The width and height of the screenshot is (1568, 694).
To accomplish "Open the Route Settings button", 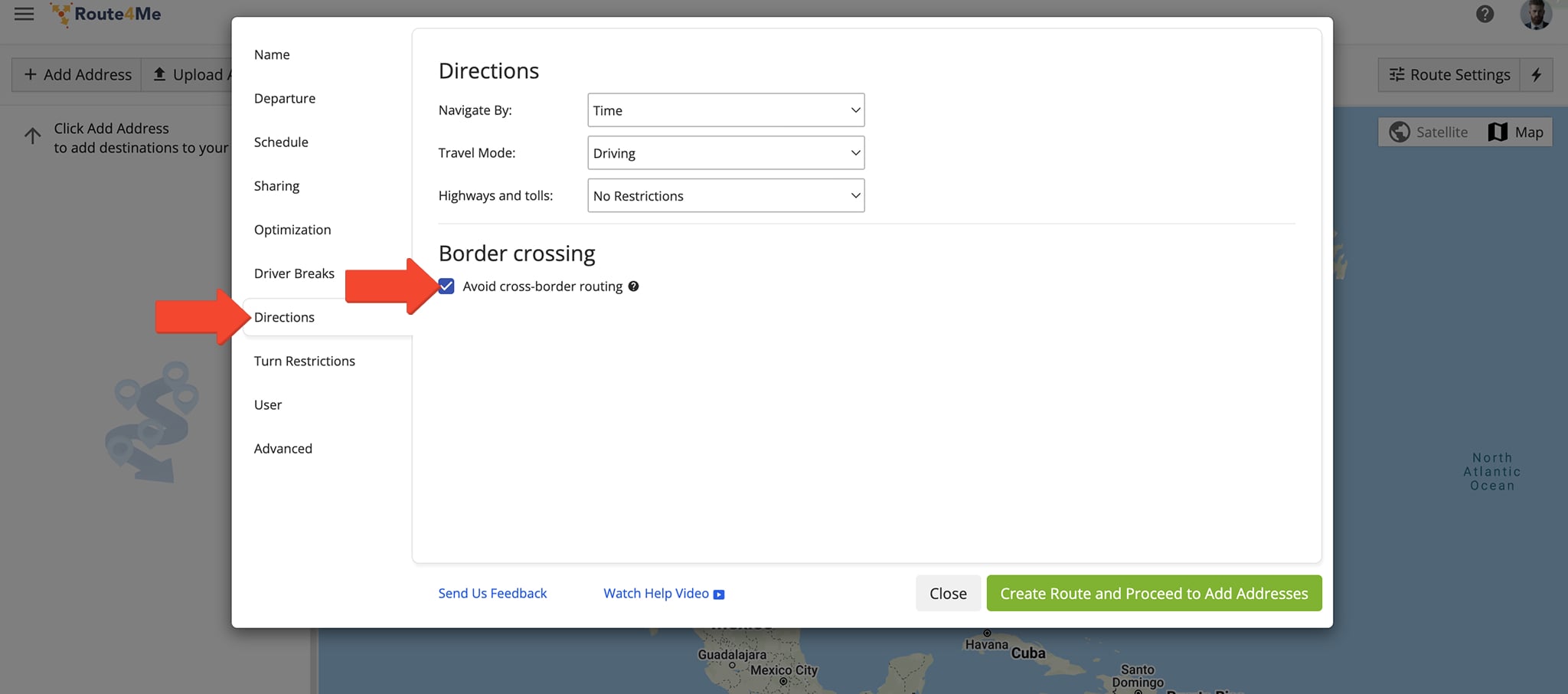I will point(1449,74).
